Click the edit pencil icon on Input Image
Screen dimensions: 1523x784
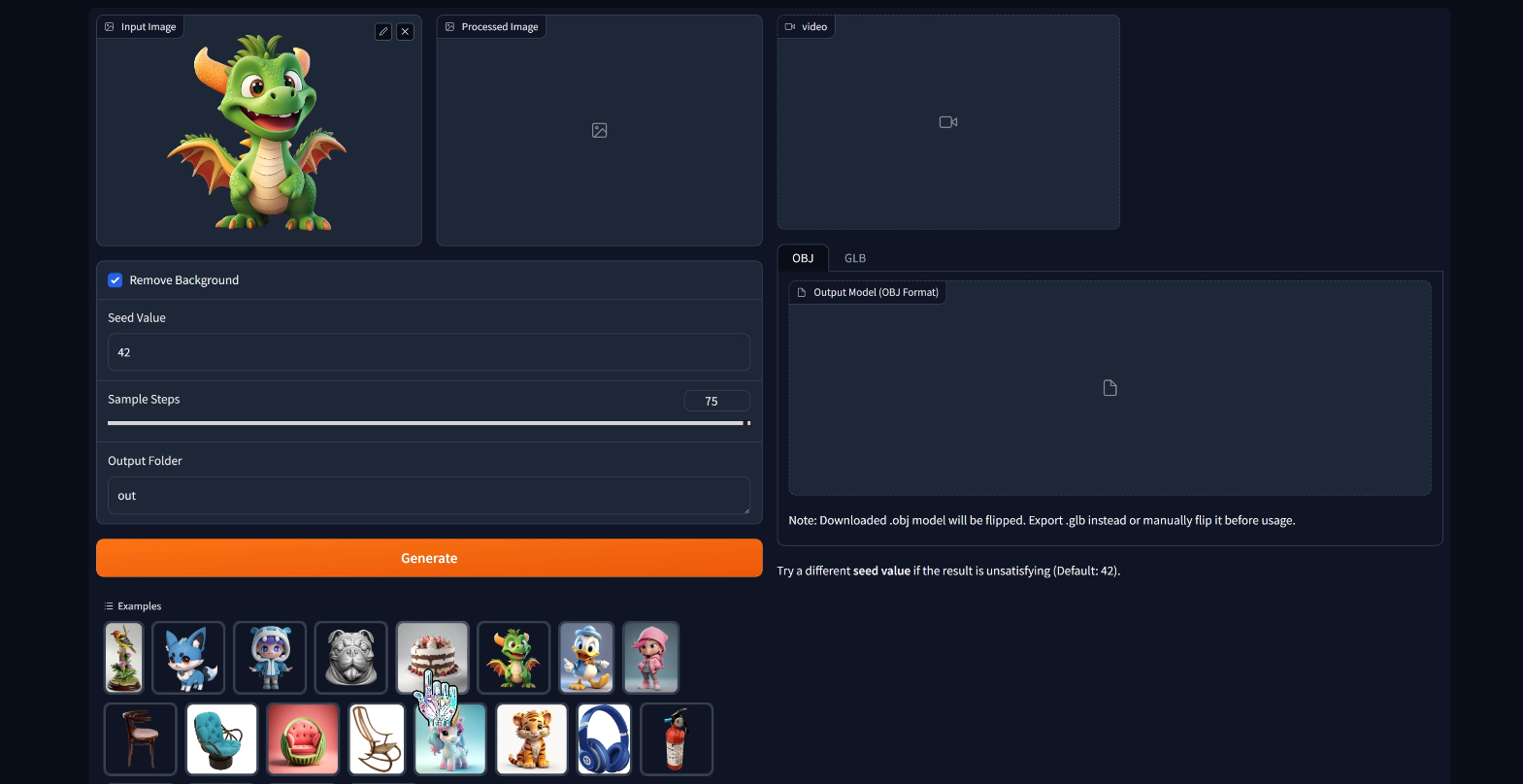[x=383, y=32]
